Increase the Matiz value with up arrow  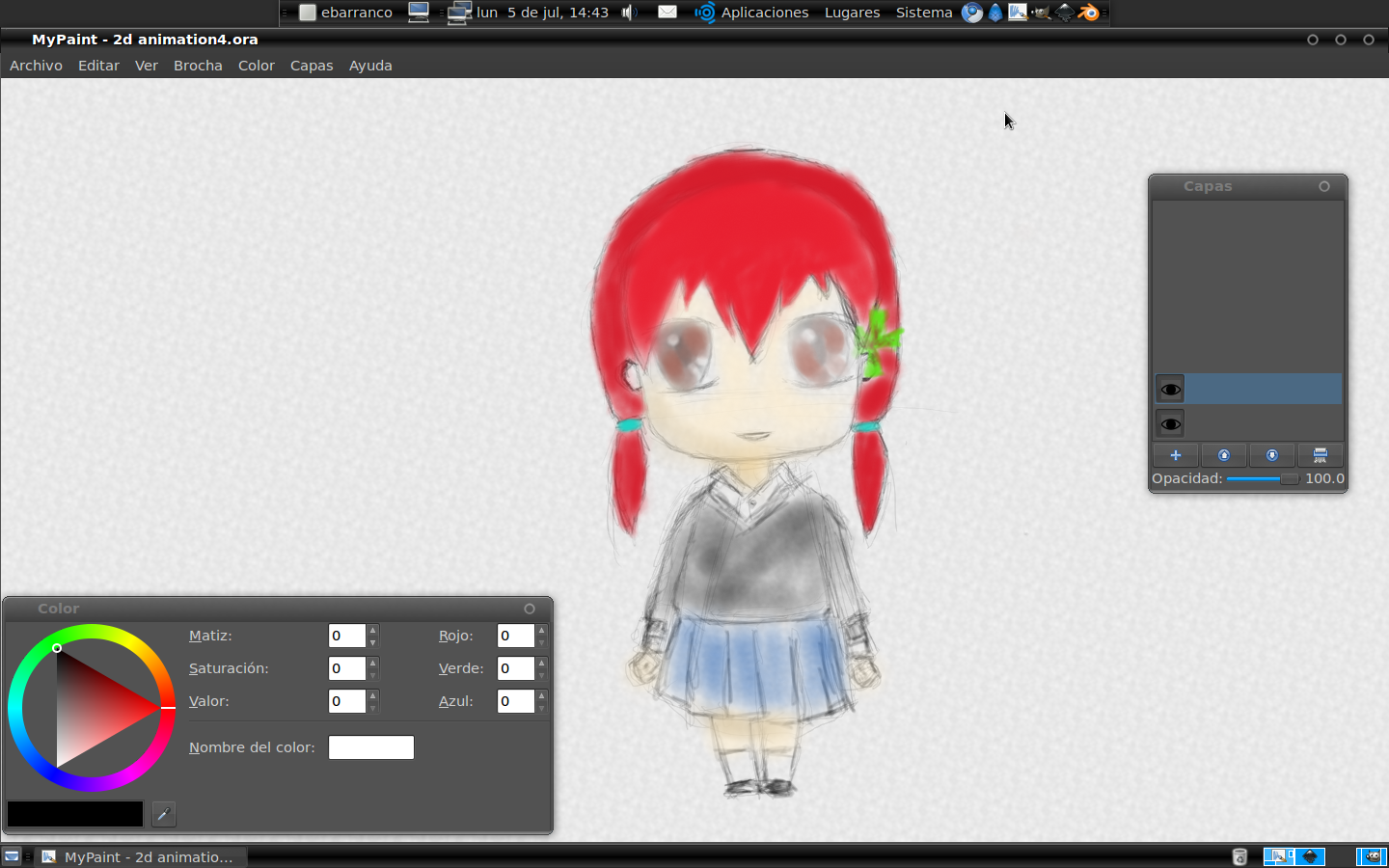click(x=373, y=631)
